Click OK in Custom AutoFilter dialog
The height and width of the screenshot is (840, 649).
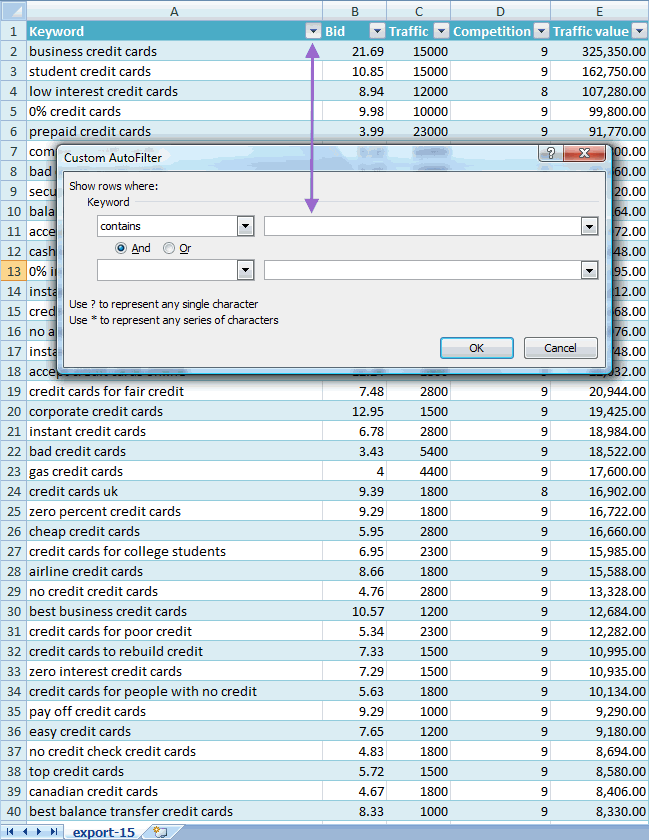point(476,348)
